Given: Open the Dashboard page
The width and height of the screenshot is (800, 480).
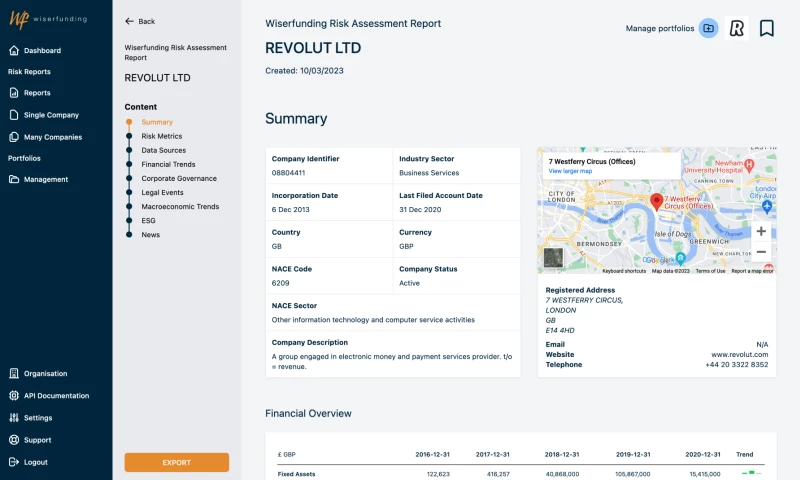Looking at the screenshot, I should point(42,50).
